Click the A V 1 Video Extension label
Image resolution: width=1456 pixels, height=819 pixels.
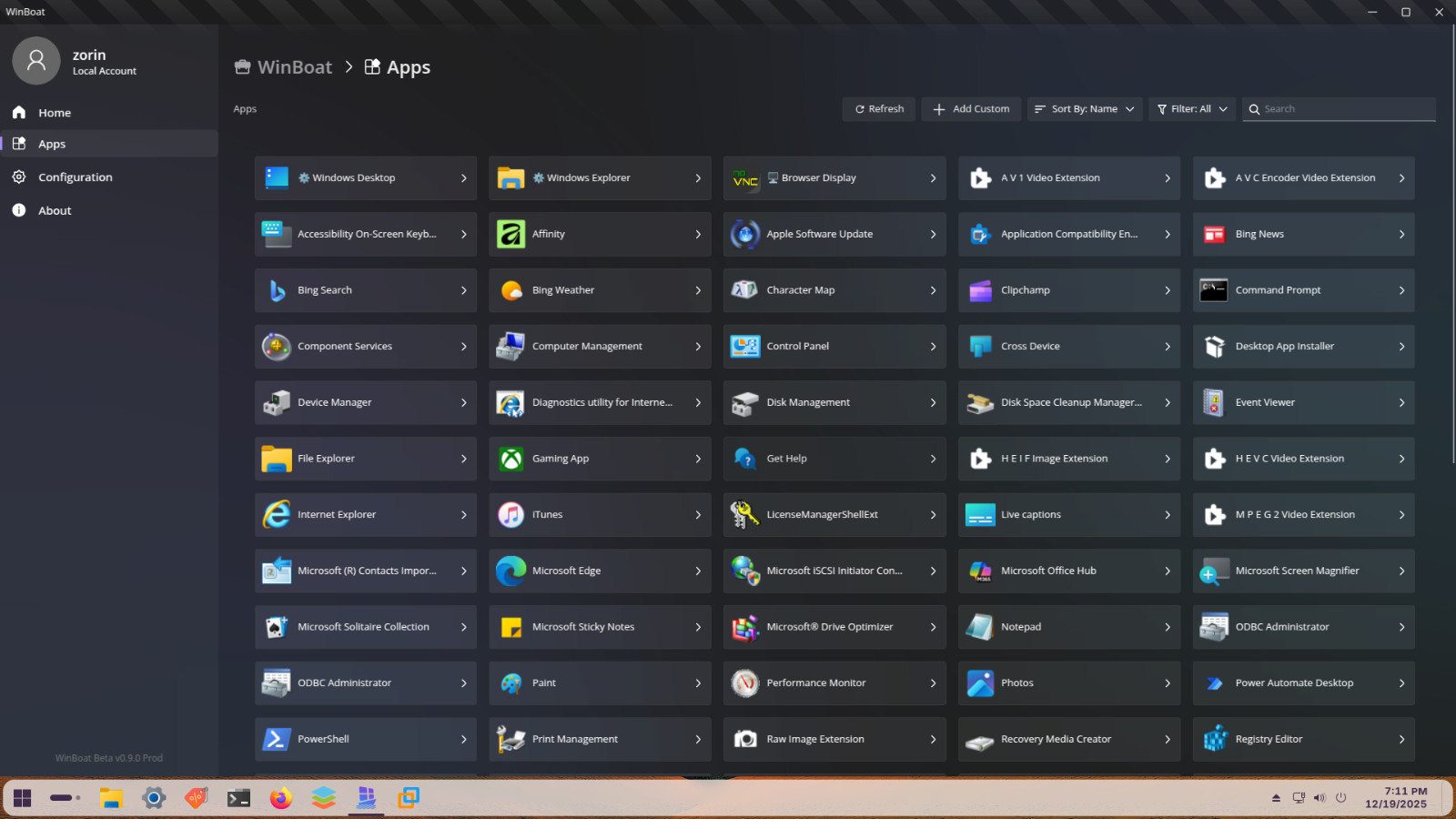click(1050, 178)
